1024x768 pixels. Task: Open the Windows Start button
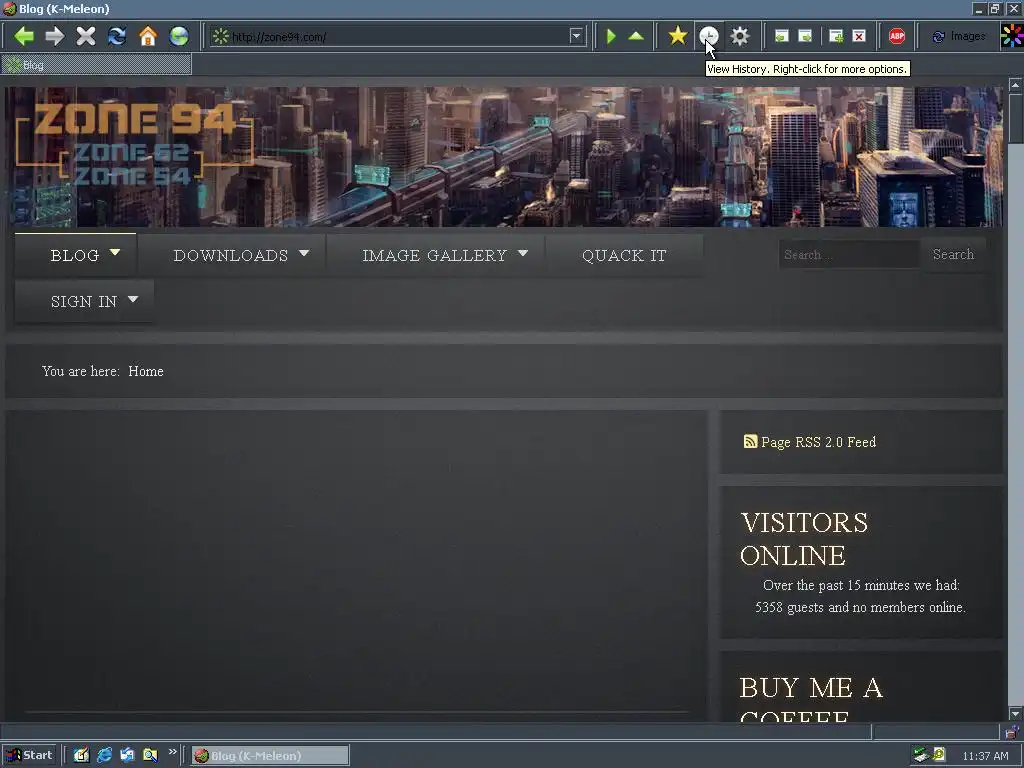pos(29,756)
